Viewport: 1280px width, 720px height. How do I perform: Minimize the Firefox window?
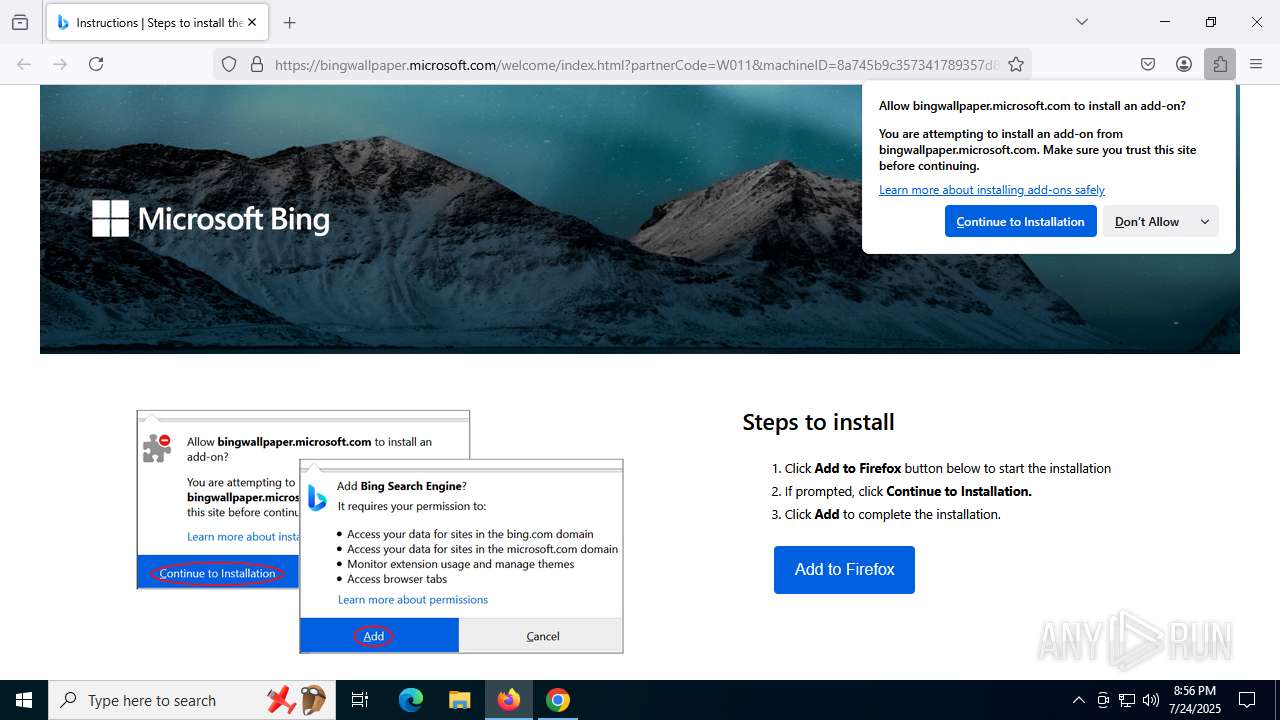point(1165,22)
